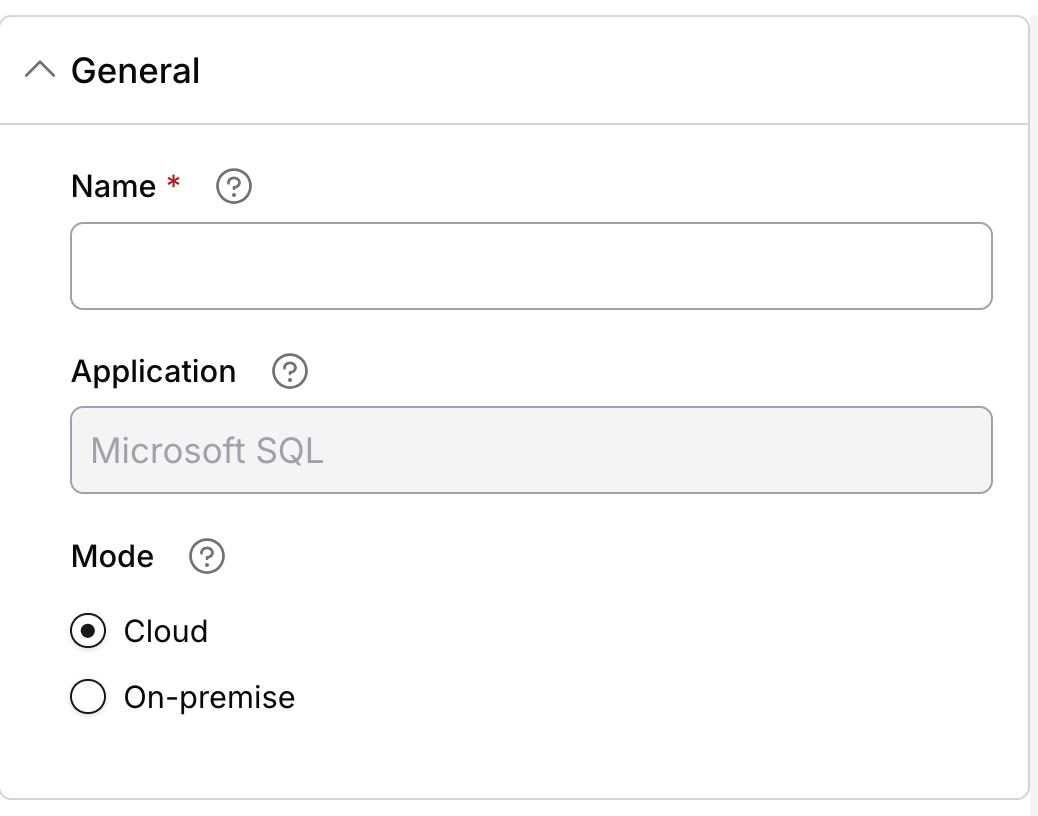Focus the empty Name text box

531,266
